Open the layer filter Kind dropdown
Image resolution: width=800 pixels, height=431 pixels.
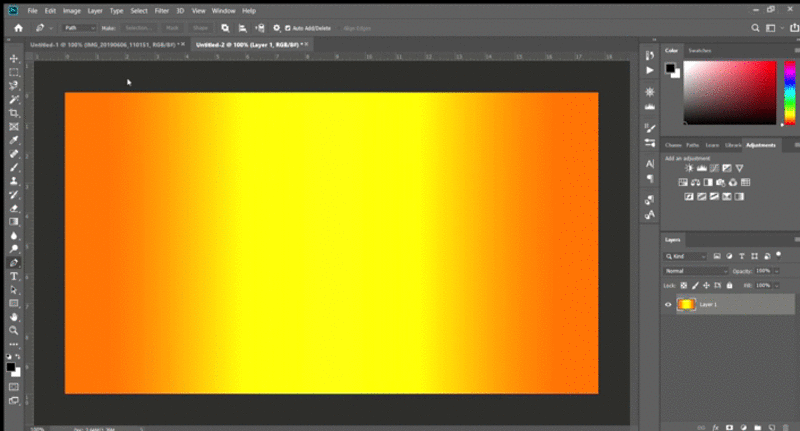[x=686, y=256]
